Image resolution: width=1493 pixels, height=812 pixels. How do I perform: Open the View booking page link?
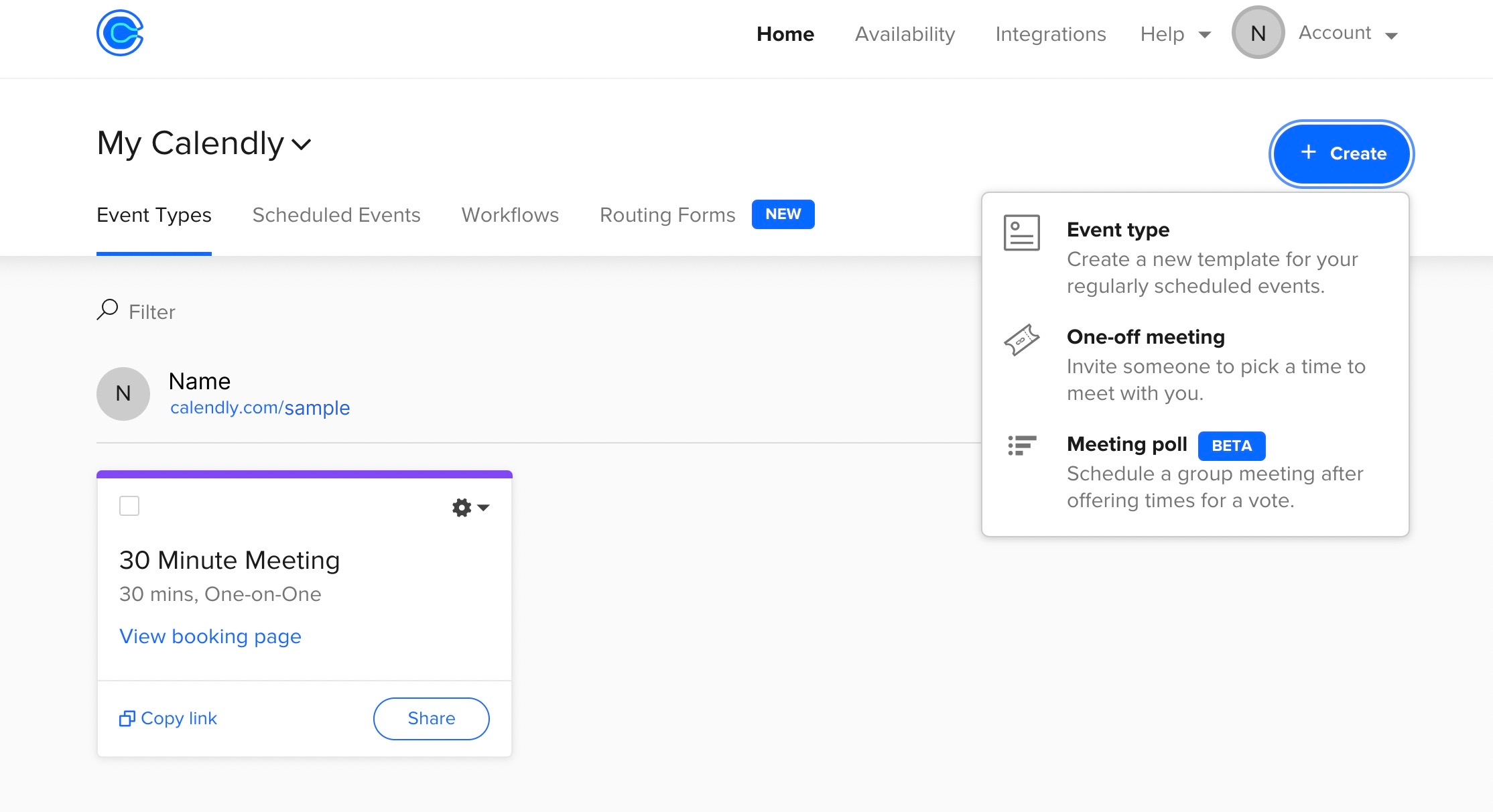point(210,636)
